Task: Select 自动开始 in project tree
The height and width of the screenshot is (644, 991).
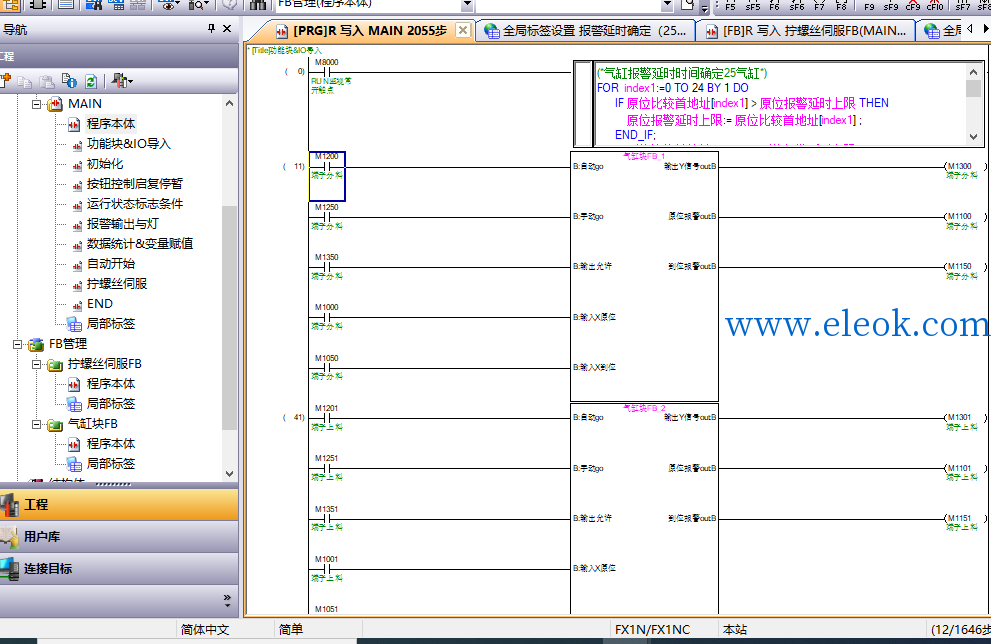Action: [x=111, y=264]
